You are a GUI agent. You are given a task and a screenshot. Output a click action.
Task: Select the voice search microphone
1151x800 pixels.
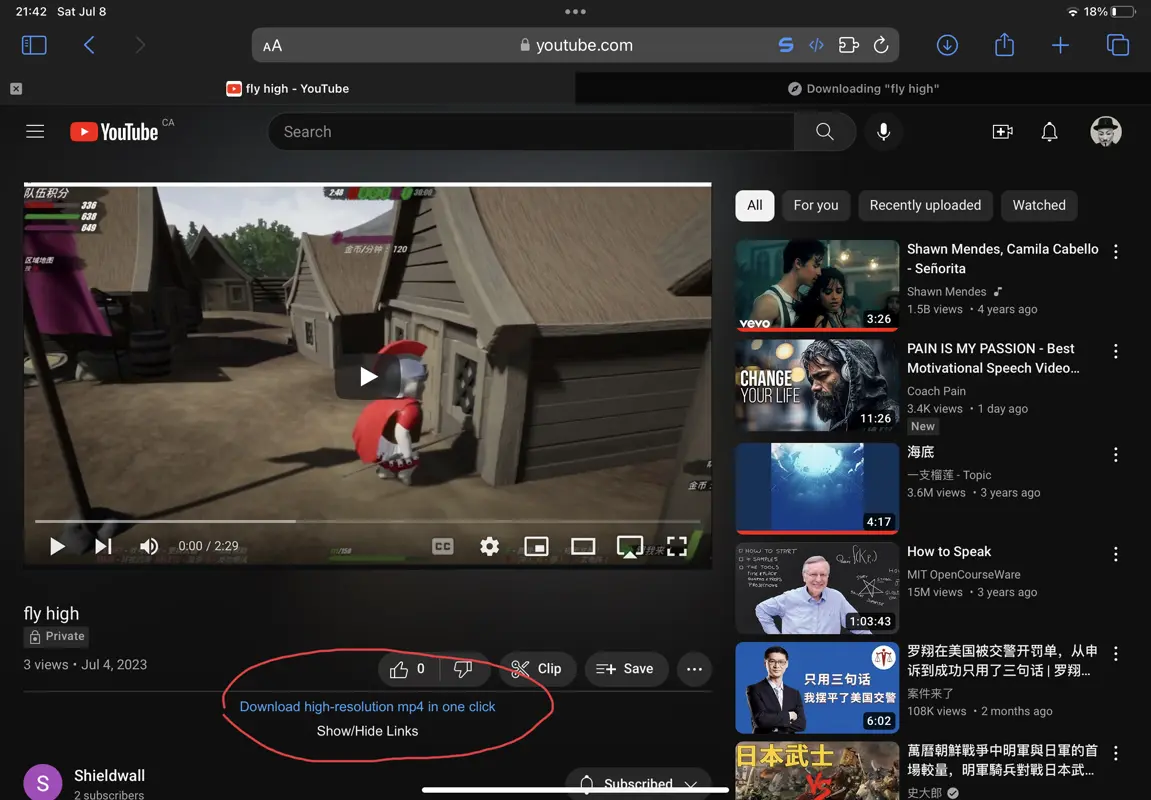click(x=884, y=131)
